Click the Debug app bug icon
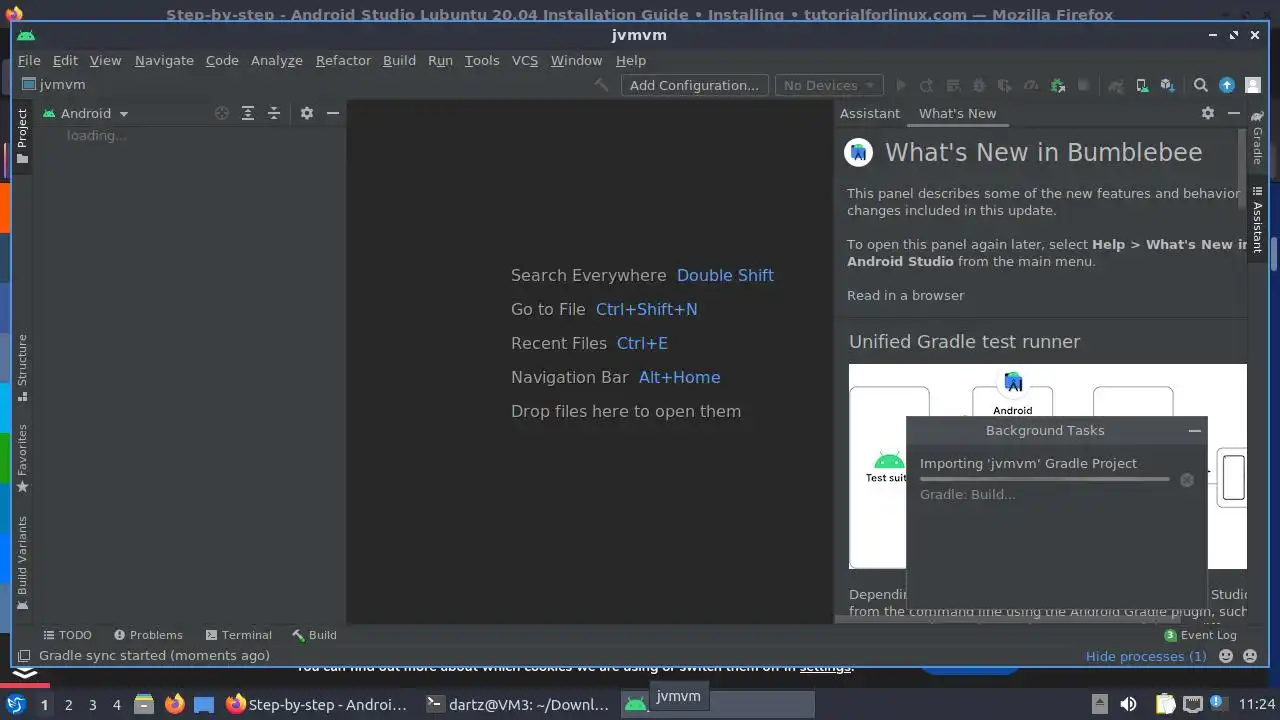This screenshot has height=720, width=1280. tap(979, 85)
